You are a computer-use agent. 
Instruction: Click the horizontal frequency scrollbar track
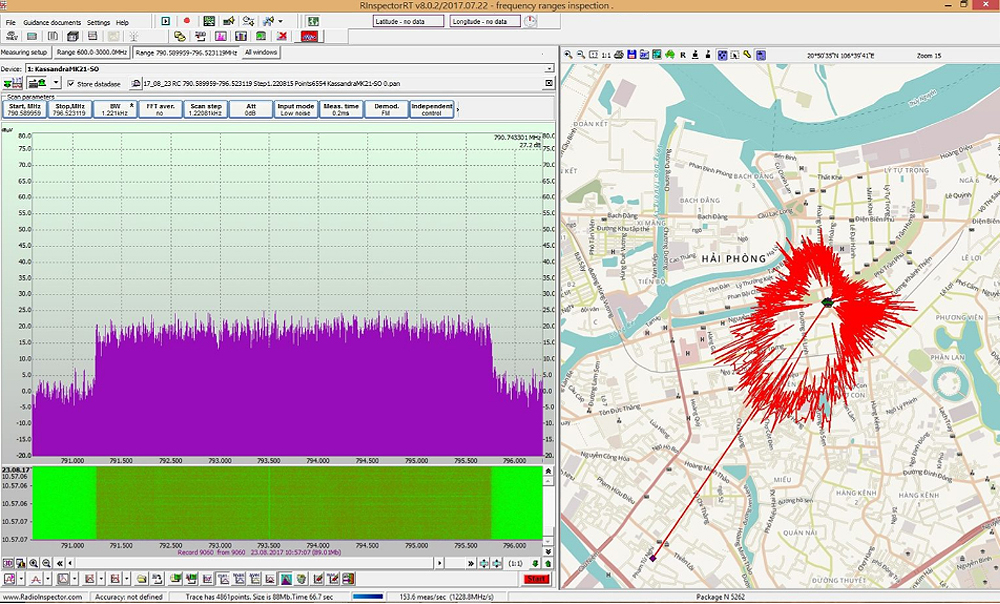pyautogui.click(x=250, y=564)
